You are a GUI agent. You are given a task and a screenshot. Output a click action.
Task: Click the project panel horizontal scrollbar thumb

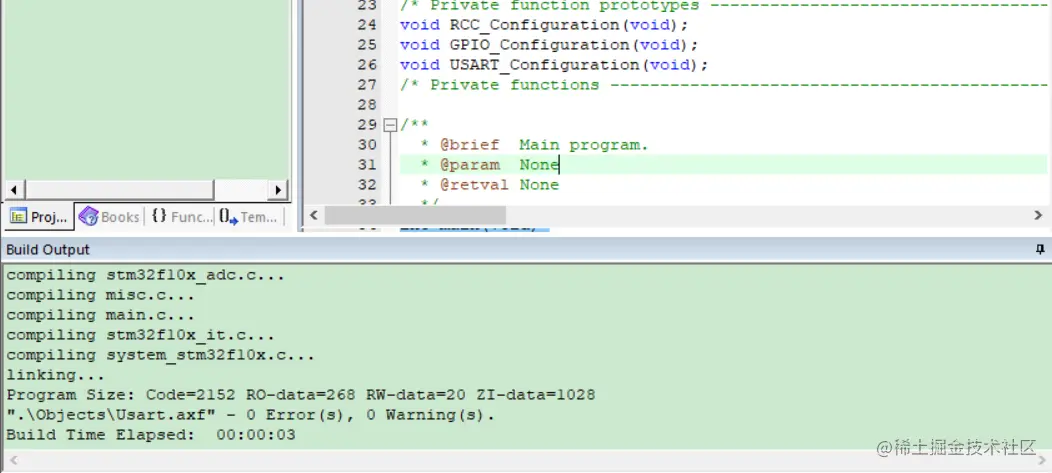[119, 190]
